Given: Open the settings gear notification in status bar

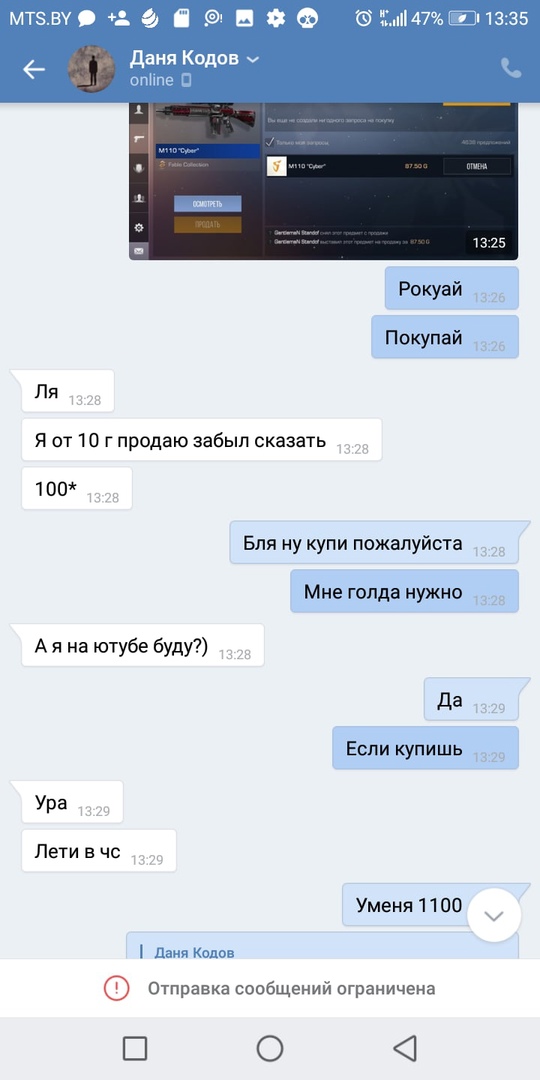Looking at the screenshot, I should click(x=276, y=19).
